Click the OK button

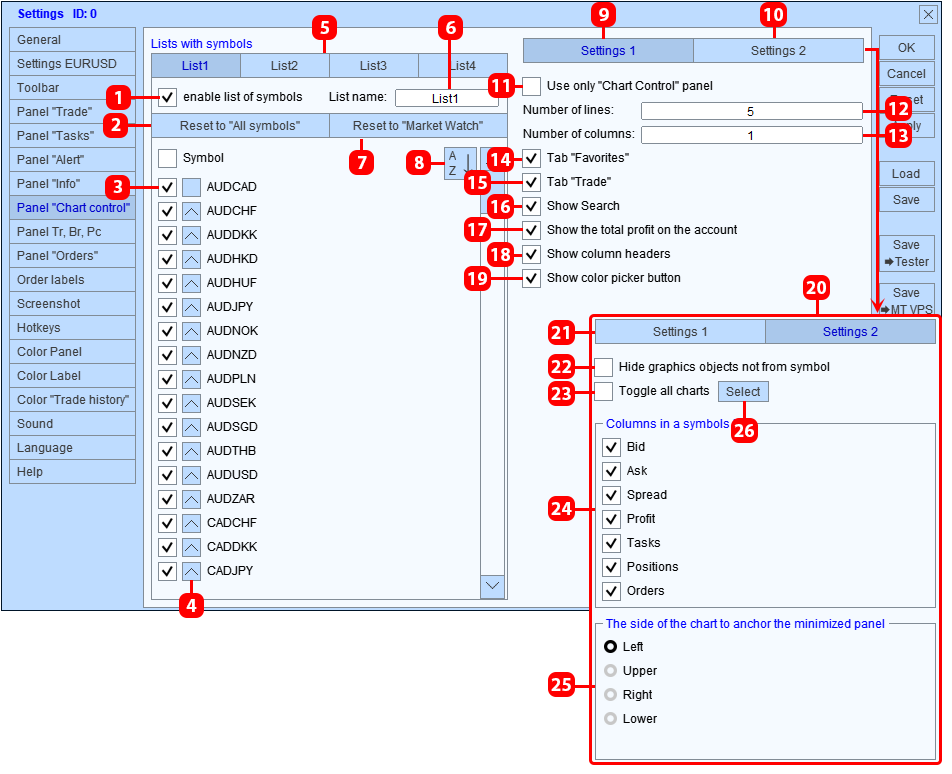click(x=906, y=48)
